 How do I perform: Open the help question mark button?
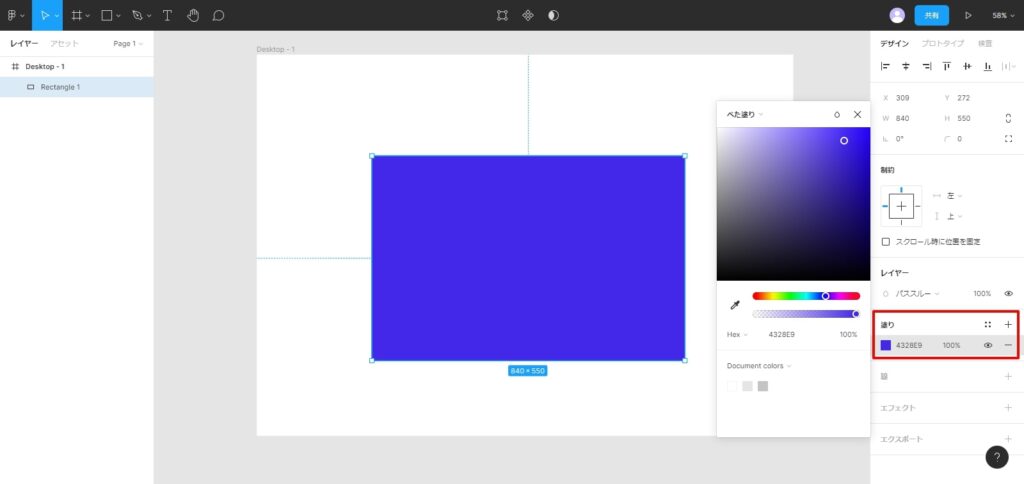click(997, 457)
